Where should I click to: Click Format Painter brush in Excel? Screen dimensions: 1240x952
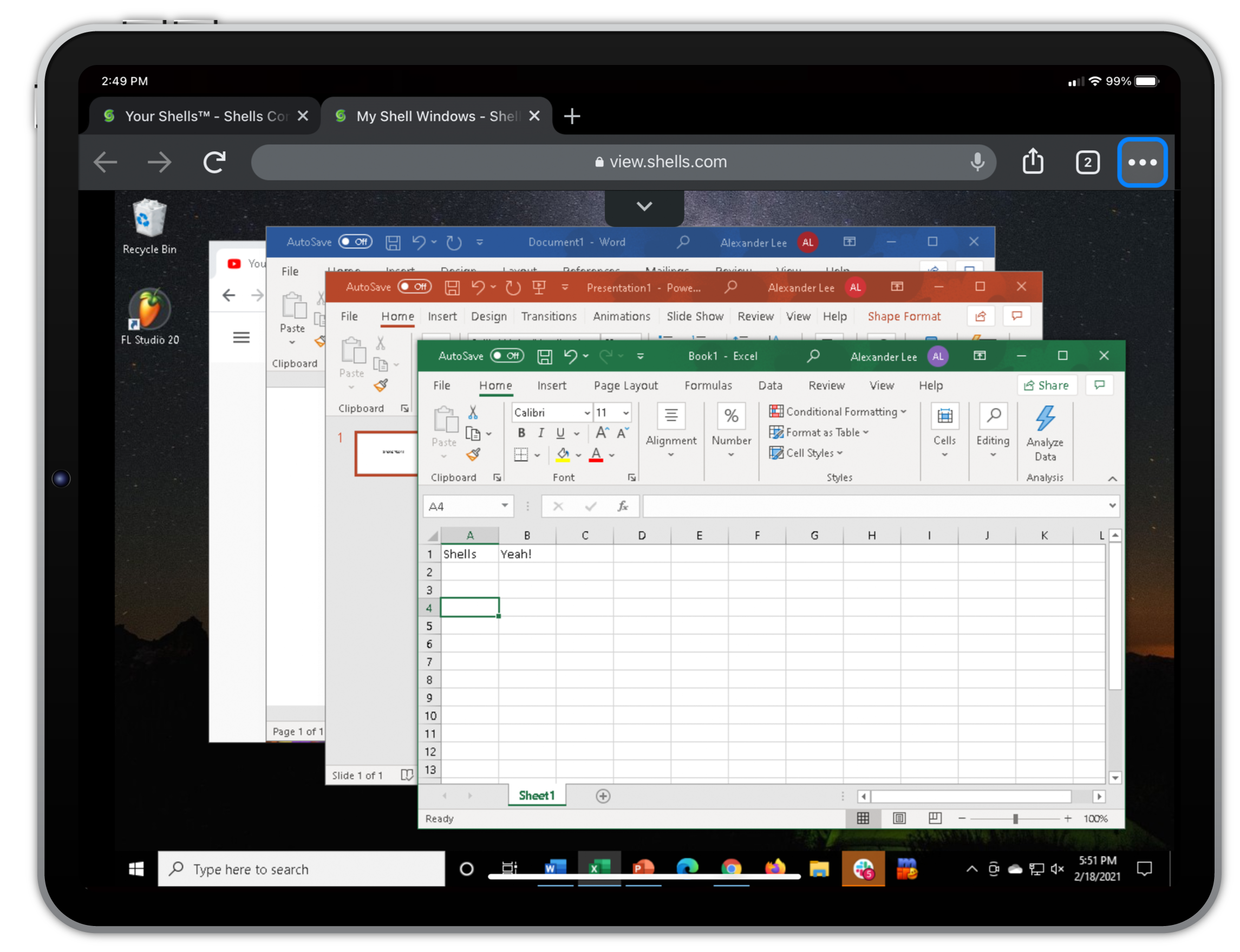click(473, 454)
